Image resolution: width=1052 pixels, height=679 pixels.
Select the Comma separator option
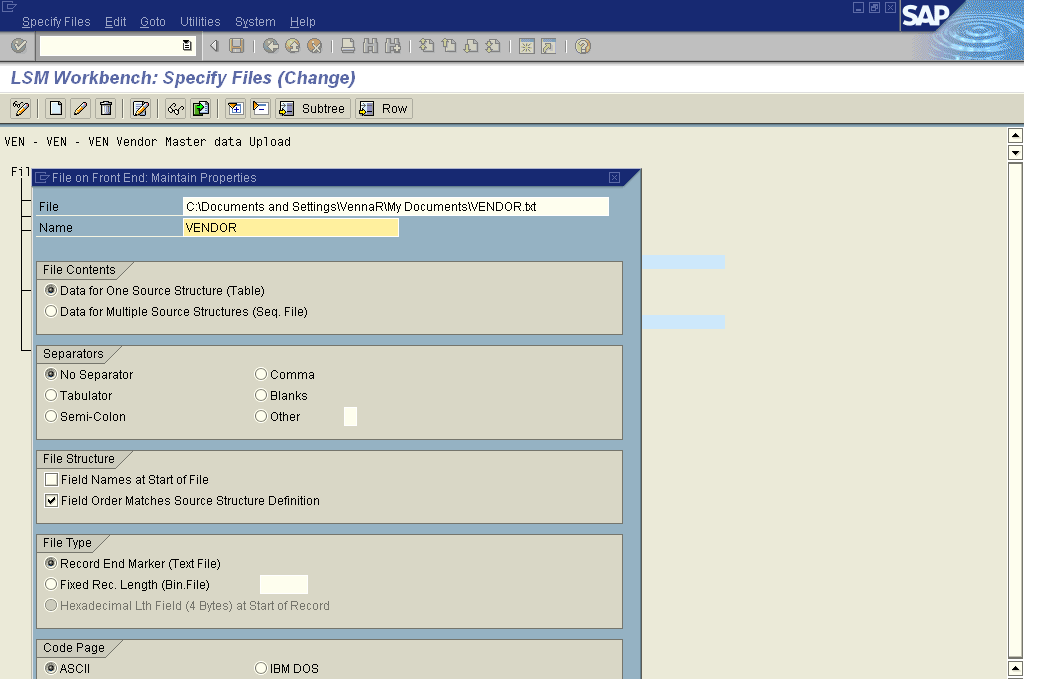click(x=262, y=375)
